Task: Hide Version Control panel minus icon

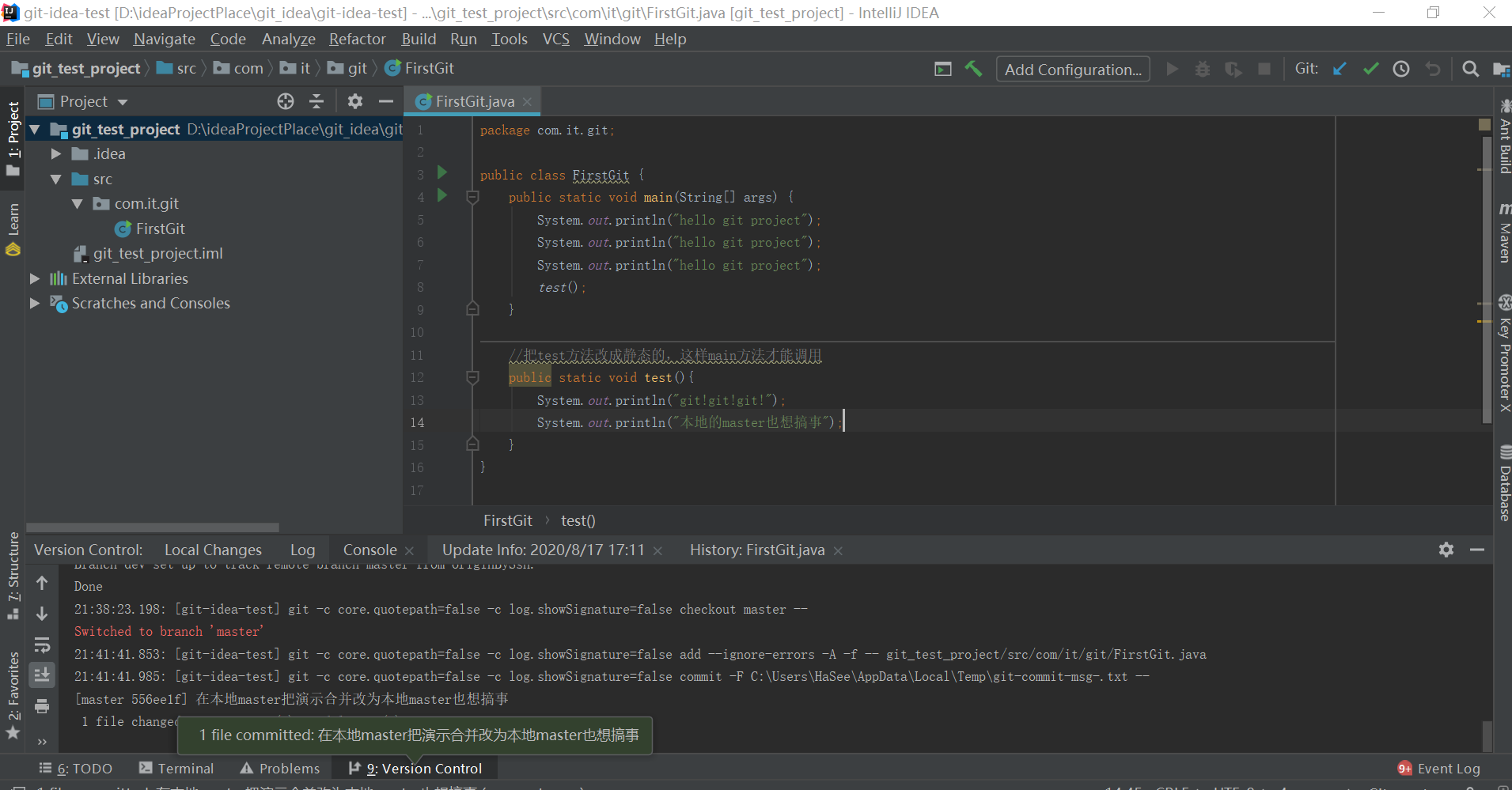Action: pos(1477,550)
